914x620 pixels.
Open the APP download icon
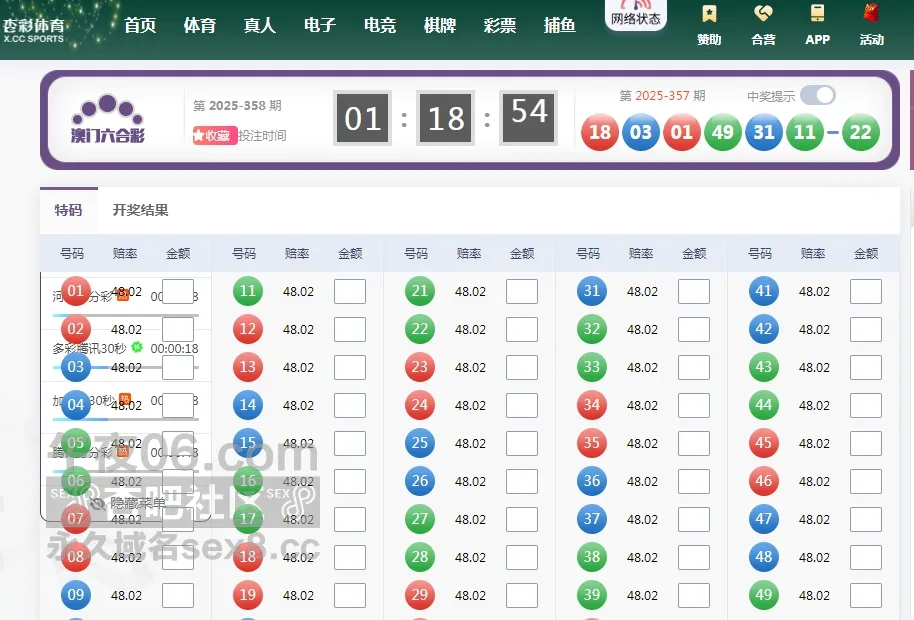point(817,24)
